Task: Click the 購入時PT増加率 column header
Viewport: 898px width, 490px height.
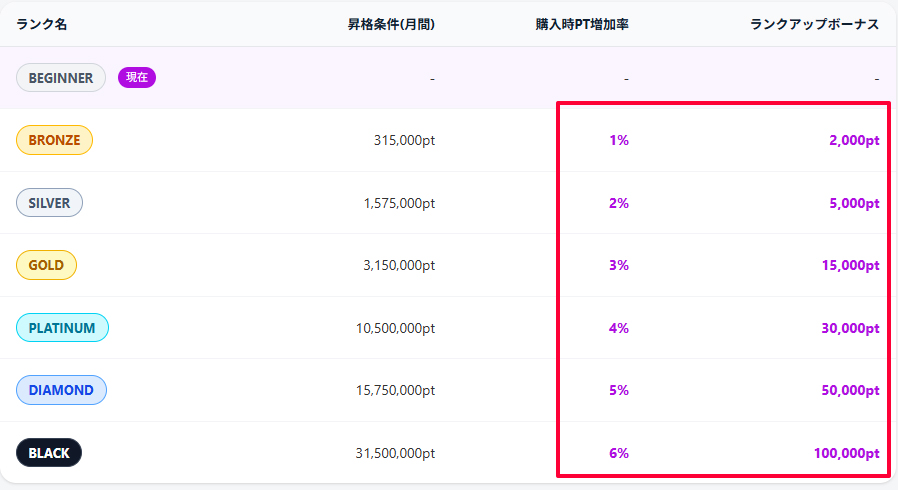Action: point(582,24)
